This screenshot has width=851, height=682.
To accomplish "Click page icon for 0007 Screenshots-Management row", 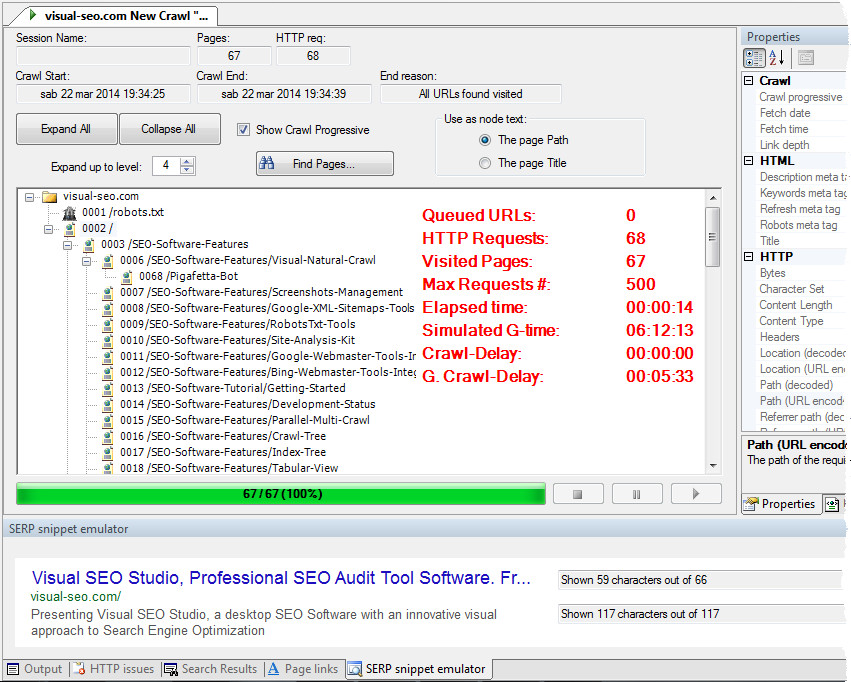I will [x=107, y=293].
